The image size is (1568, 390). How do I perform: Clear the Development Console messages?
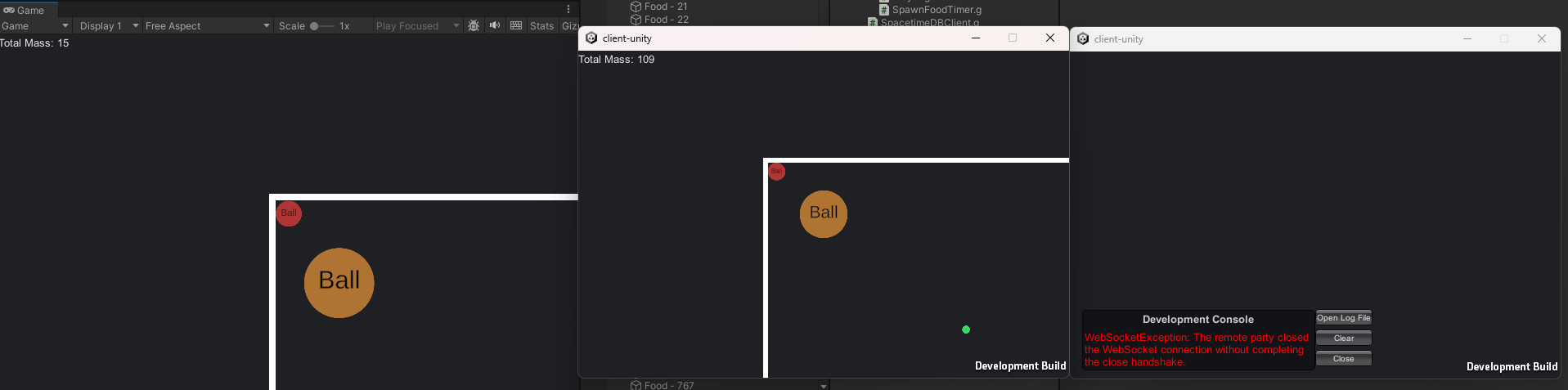click(1343, 338)
